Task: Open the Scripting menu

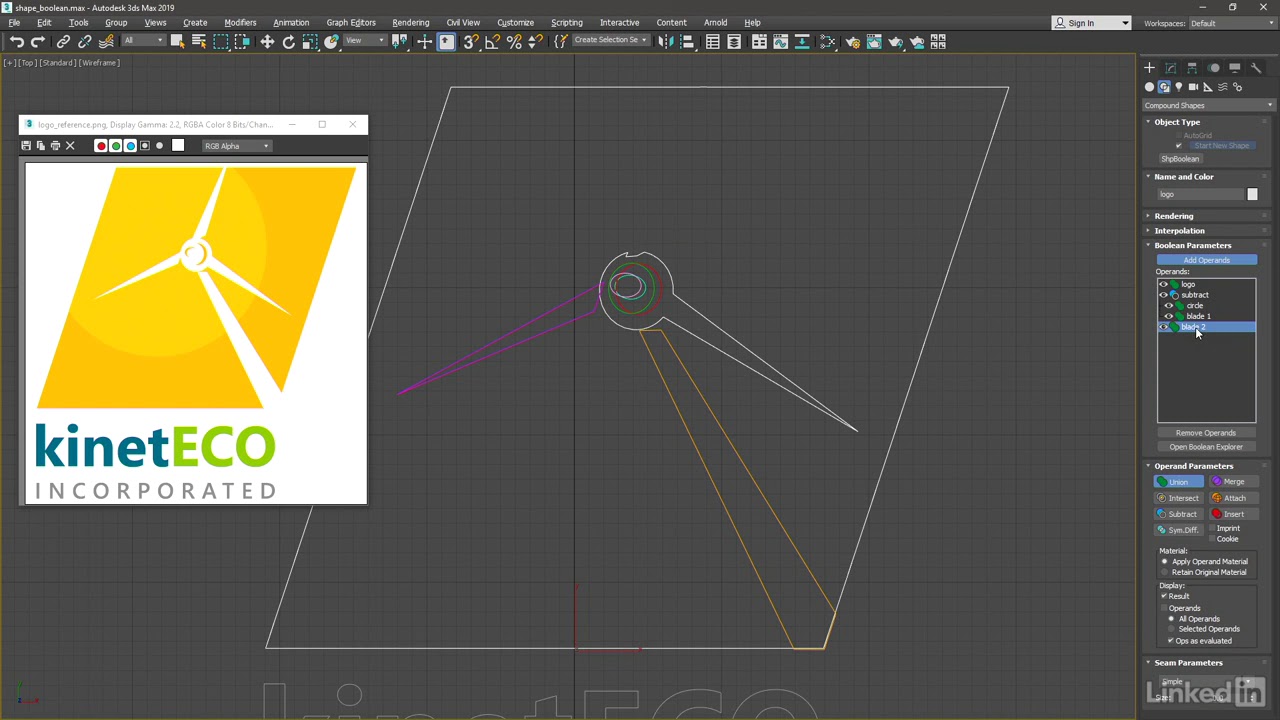Action: click(567, 23)
